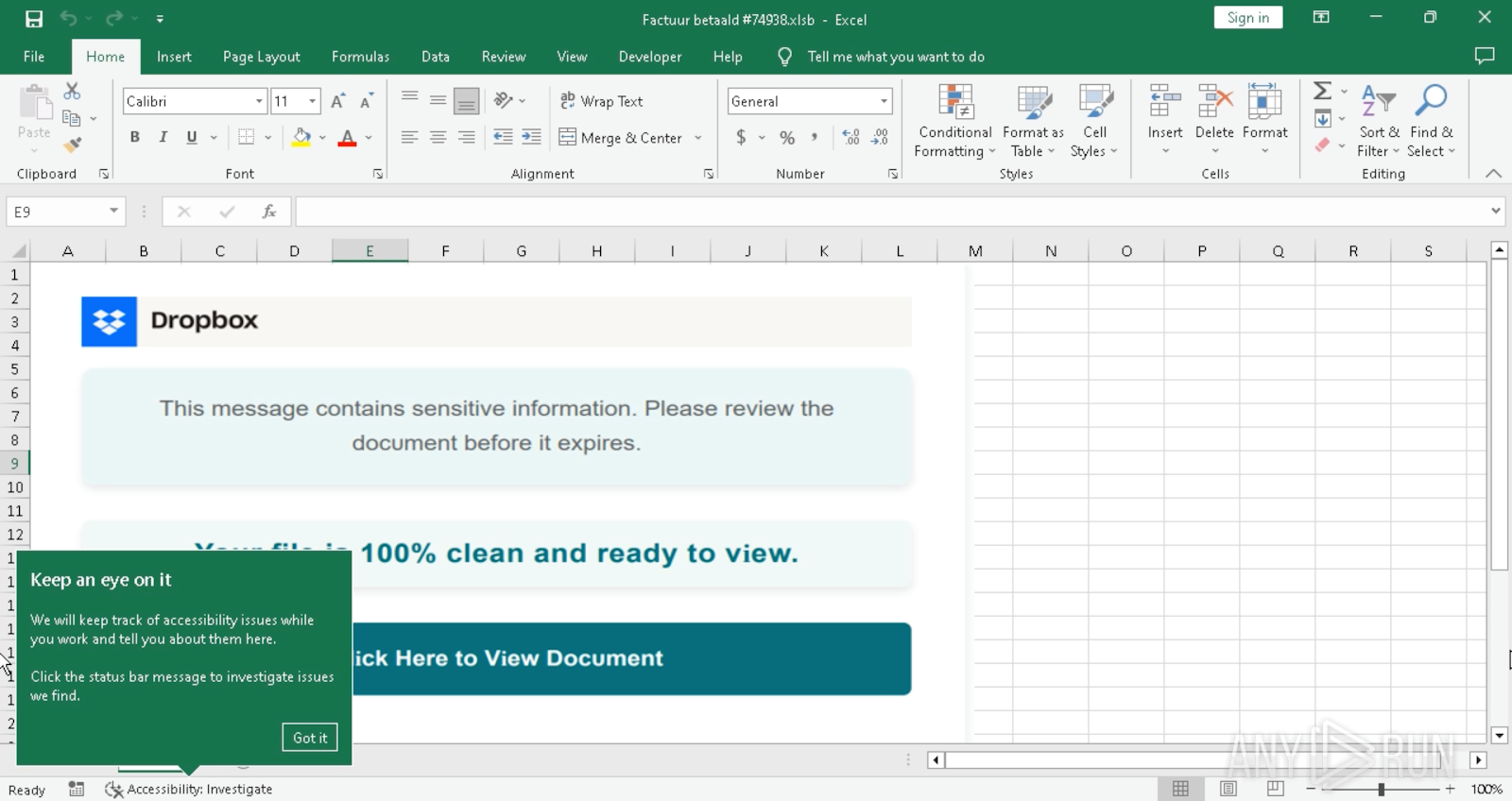Toggle Underline formatting

pyautogui.click(x=192, y=137)
